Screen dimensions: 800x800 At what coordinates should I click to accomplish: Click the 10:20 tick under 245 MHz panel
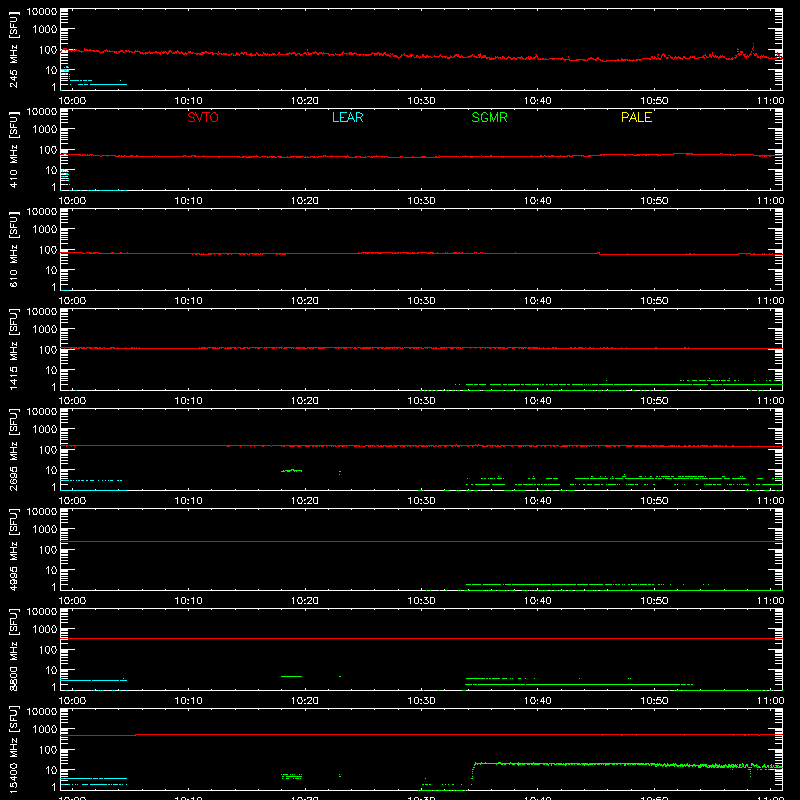305,101
